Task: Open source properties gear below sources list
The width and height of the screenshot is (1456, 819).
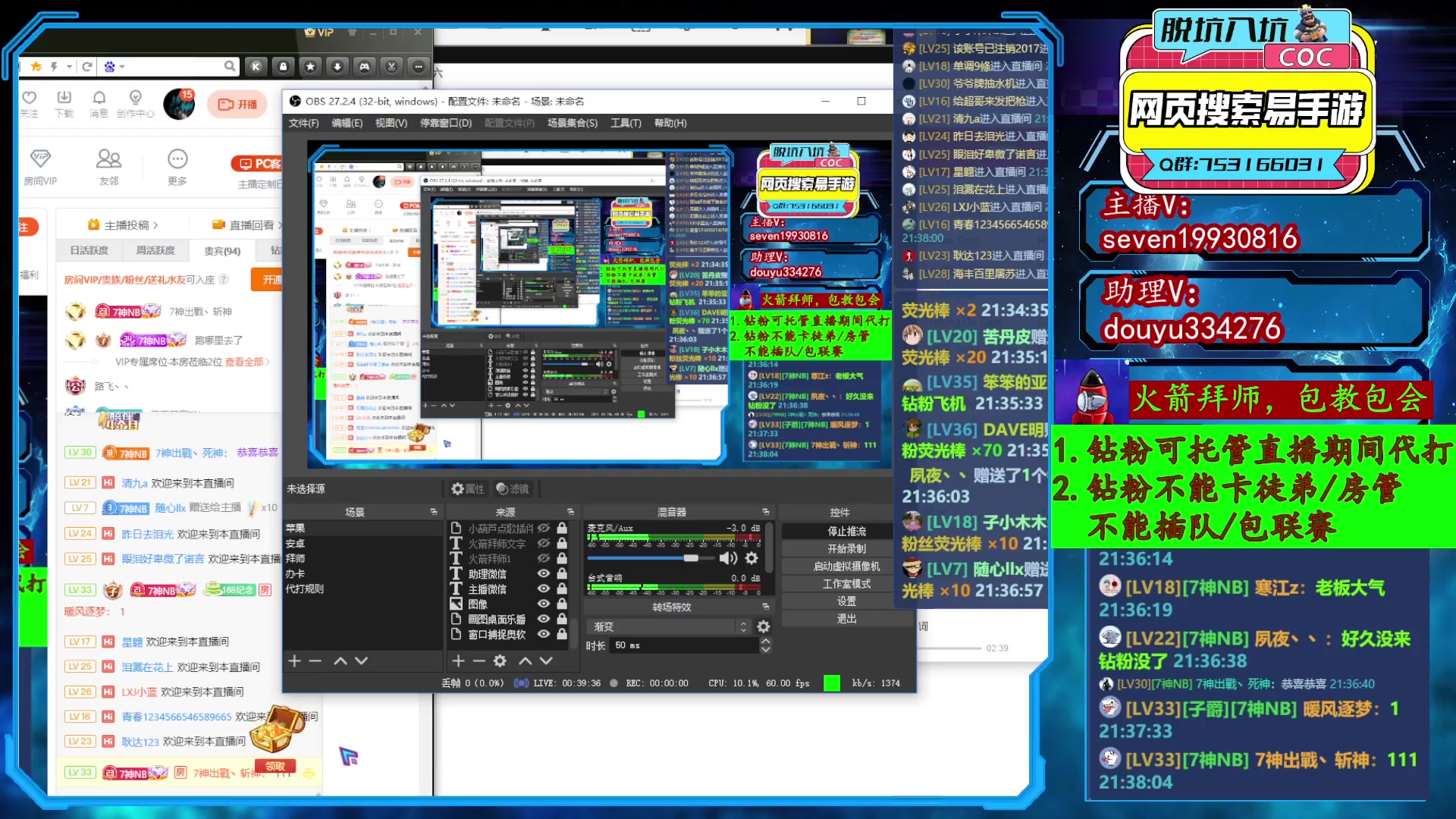Action: [500, 661]
